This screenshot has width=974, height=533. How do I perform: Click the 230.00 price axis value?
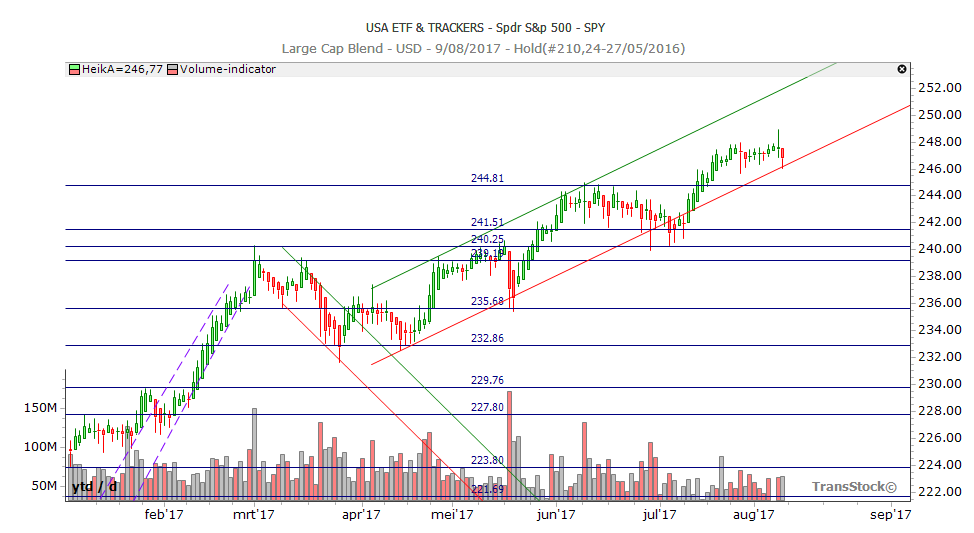click(940, 384)
